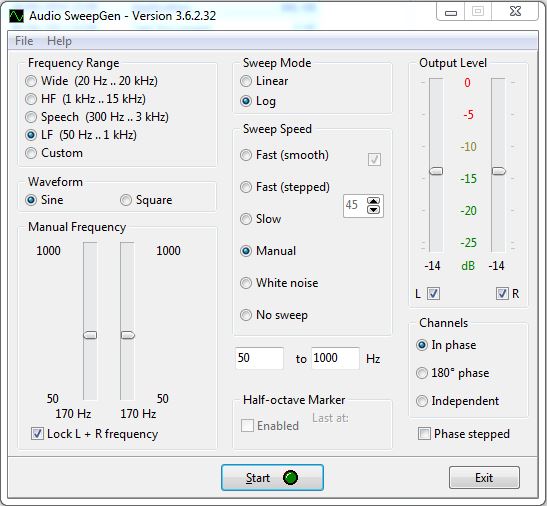The height and width of the screenshot is (506, 547).
Task: Decrease the sweep speed value 45 spinner
Action: tap(373, 209)
